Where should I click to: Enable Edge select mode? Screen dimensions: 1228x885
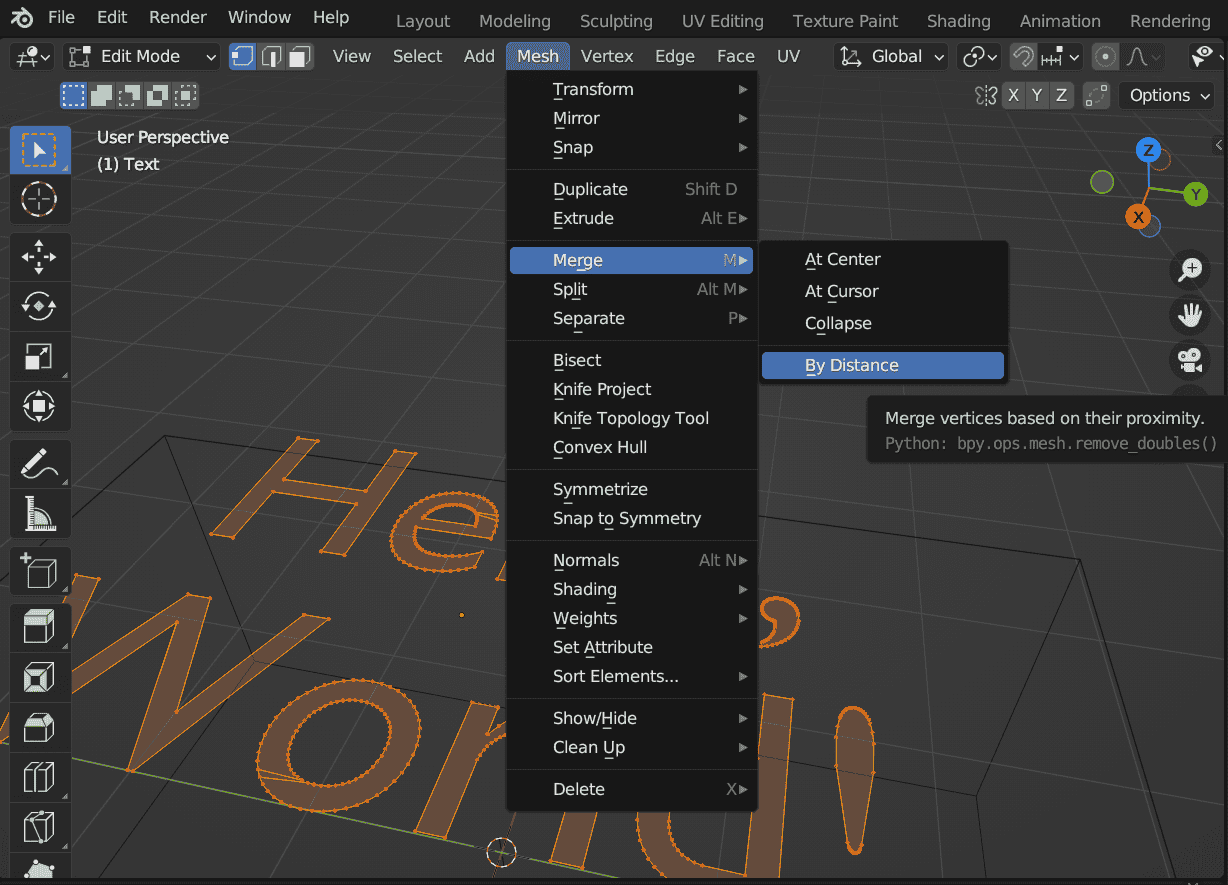pyautogui.click(x=271, y=57)
